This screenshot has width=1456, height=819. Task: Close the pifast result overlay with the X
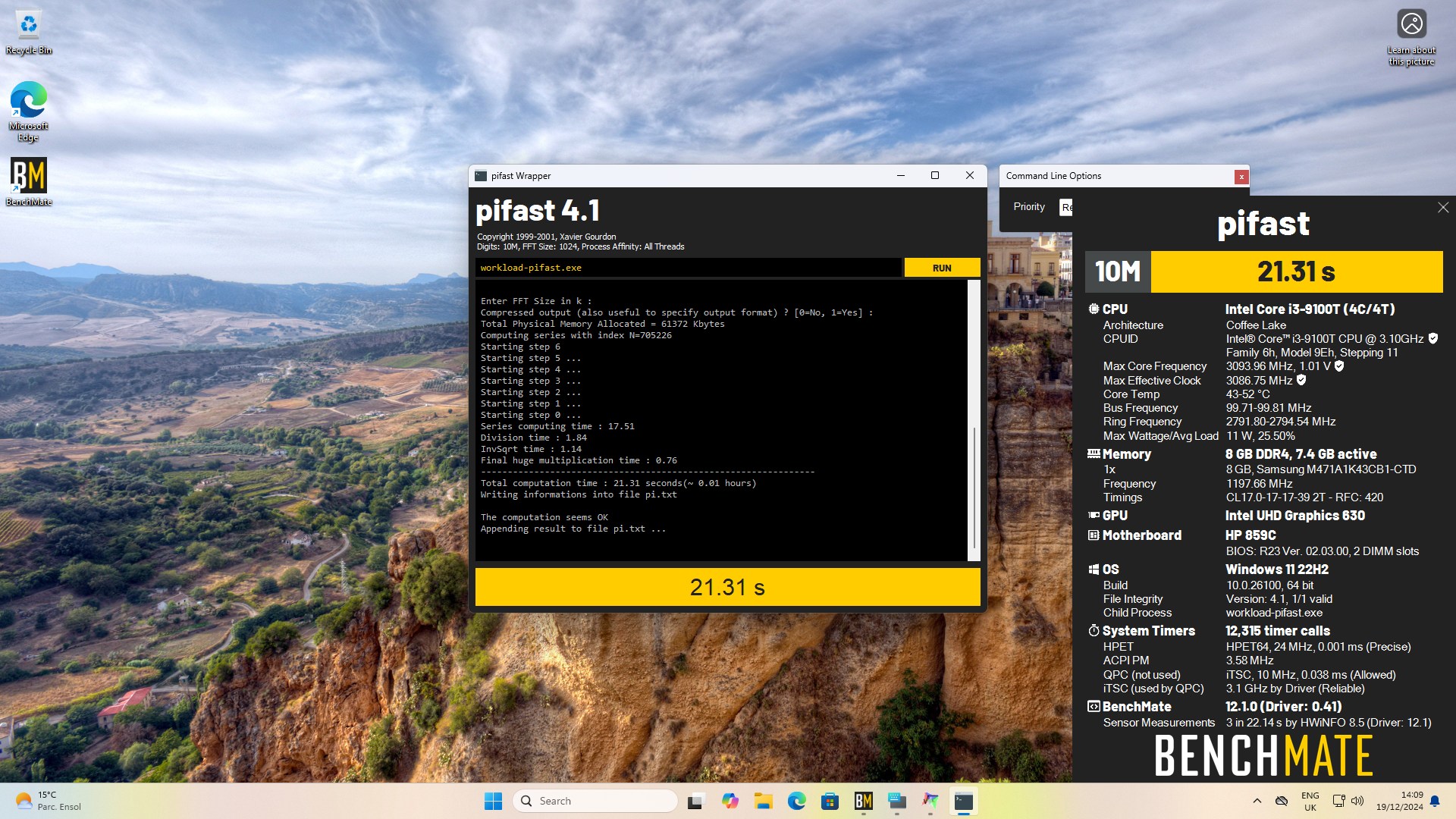[x=1442, y=207]
